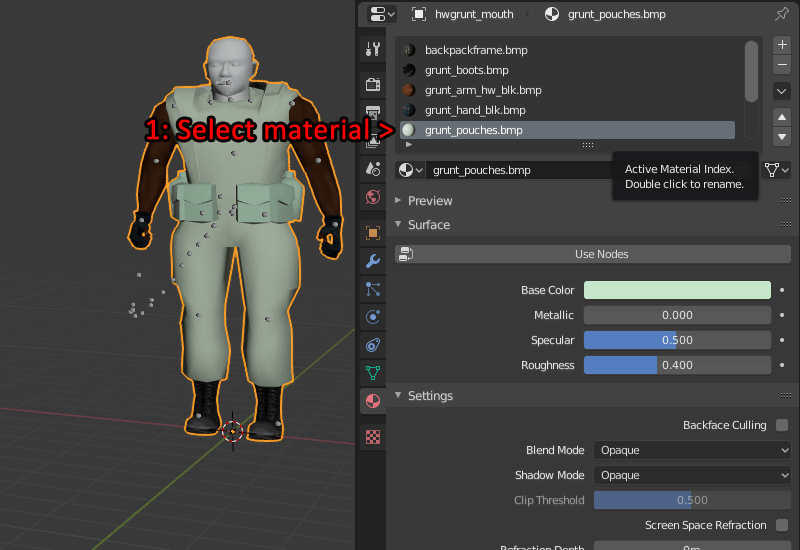Screen dimensions: 800x550
Task: Move material slot up
Action: click(x=782, y=117)
